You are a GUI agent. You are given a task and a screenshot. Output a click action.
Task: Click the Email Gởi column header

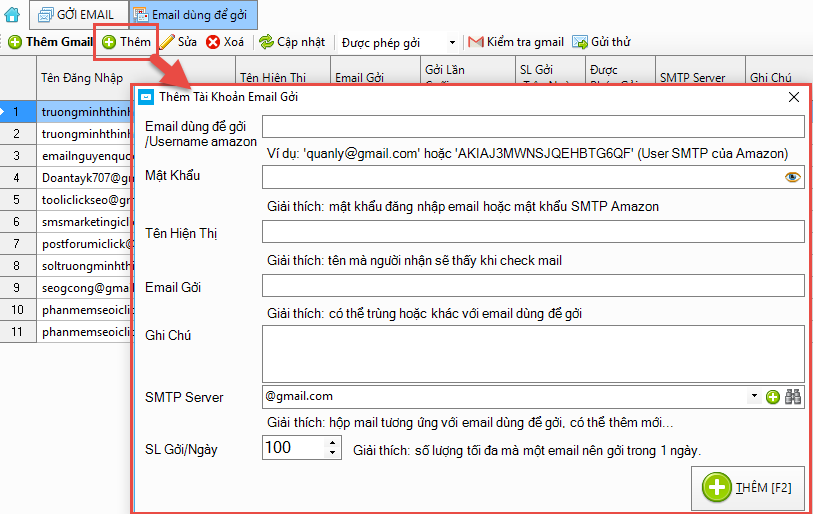pyautogui.click(x=375, y=71)
